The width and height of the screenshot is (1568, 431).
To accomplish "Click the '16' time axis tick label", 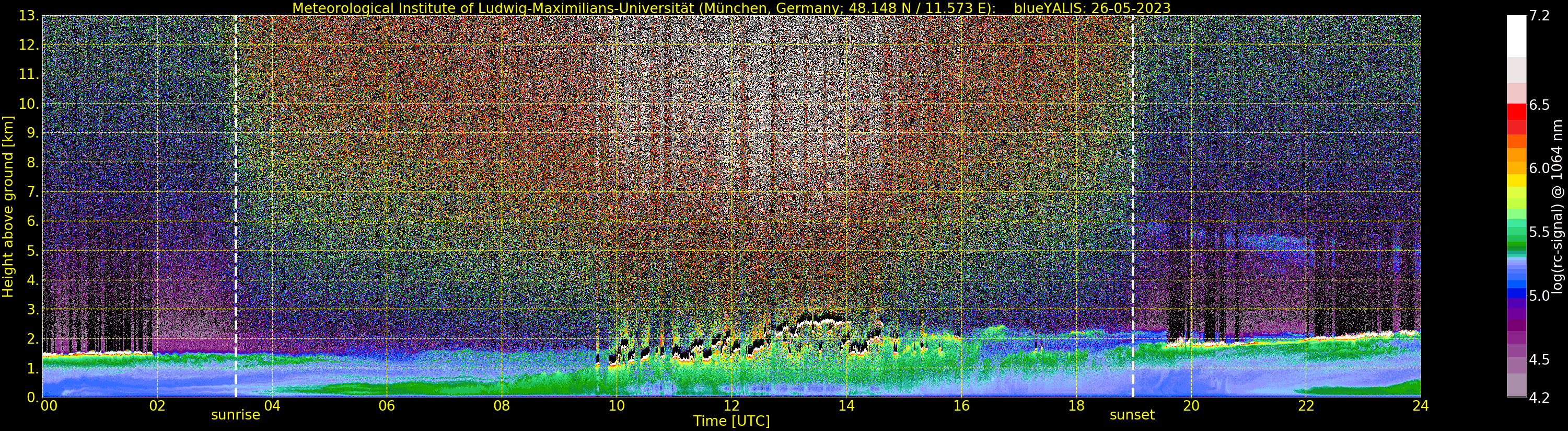I will (961, 406).
